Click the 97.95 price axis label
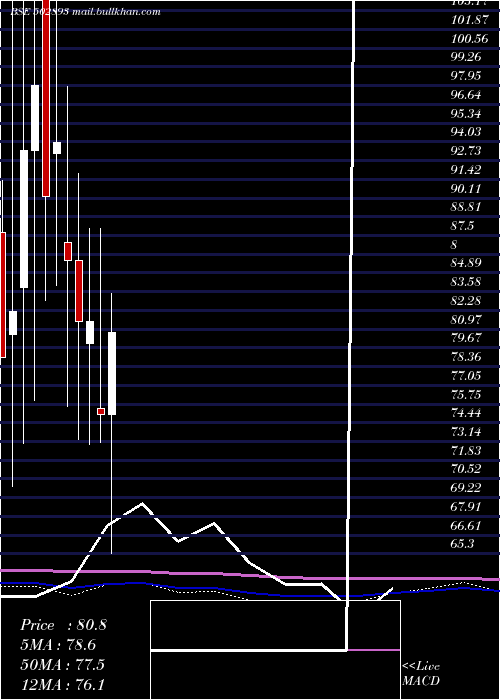 pos(467,76)
